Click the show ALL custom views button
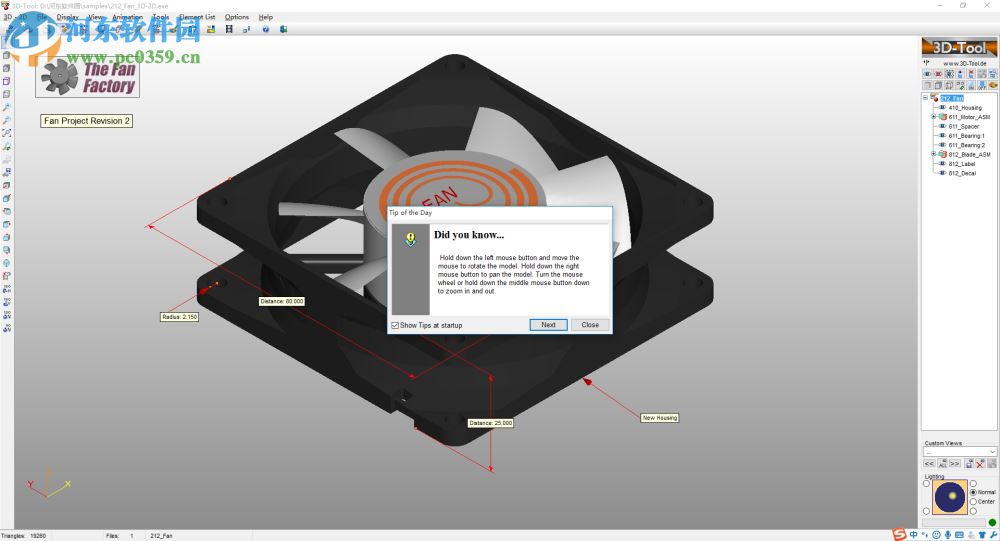Viewport: 1000px width, 541px height. [x=943, y=464]
